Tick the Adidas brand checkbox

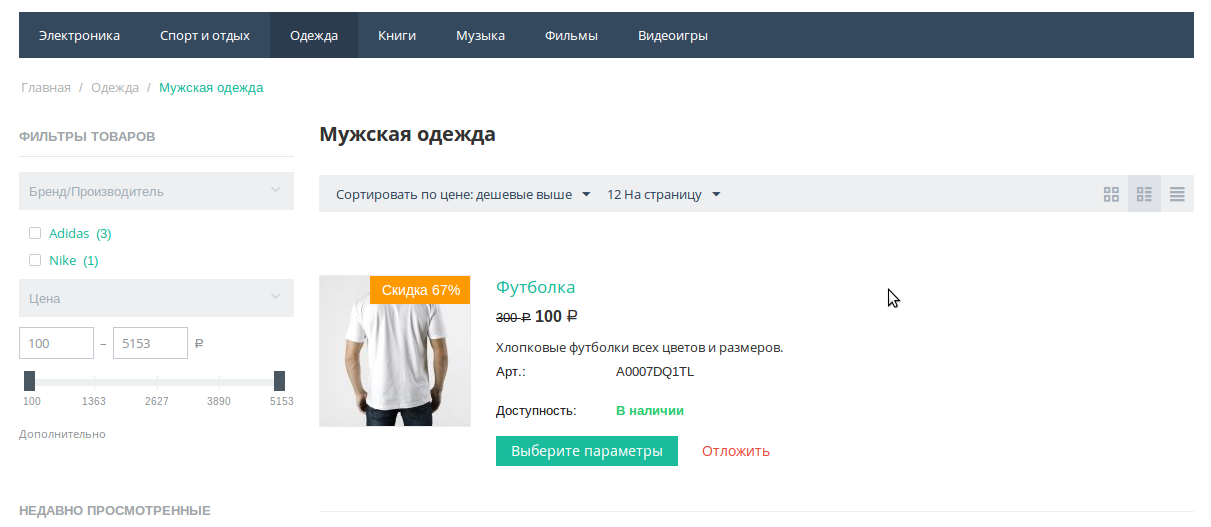pyautogui.click(x=35, y=233)
